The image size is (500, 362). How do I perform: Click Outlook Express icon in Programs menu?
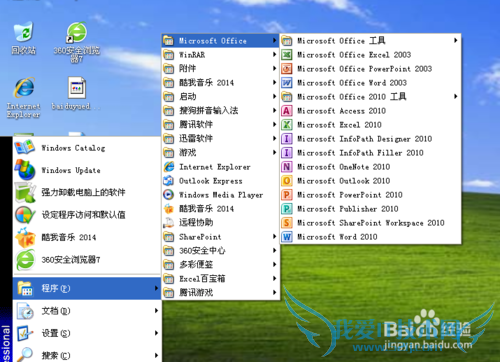click(169, 181)
